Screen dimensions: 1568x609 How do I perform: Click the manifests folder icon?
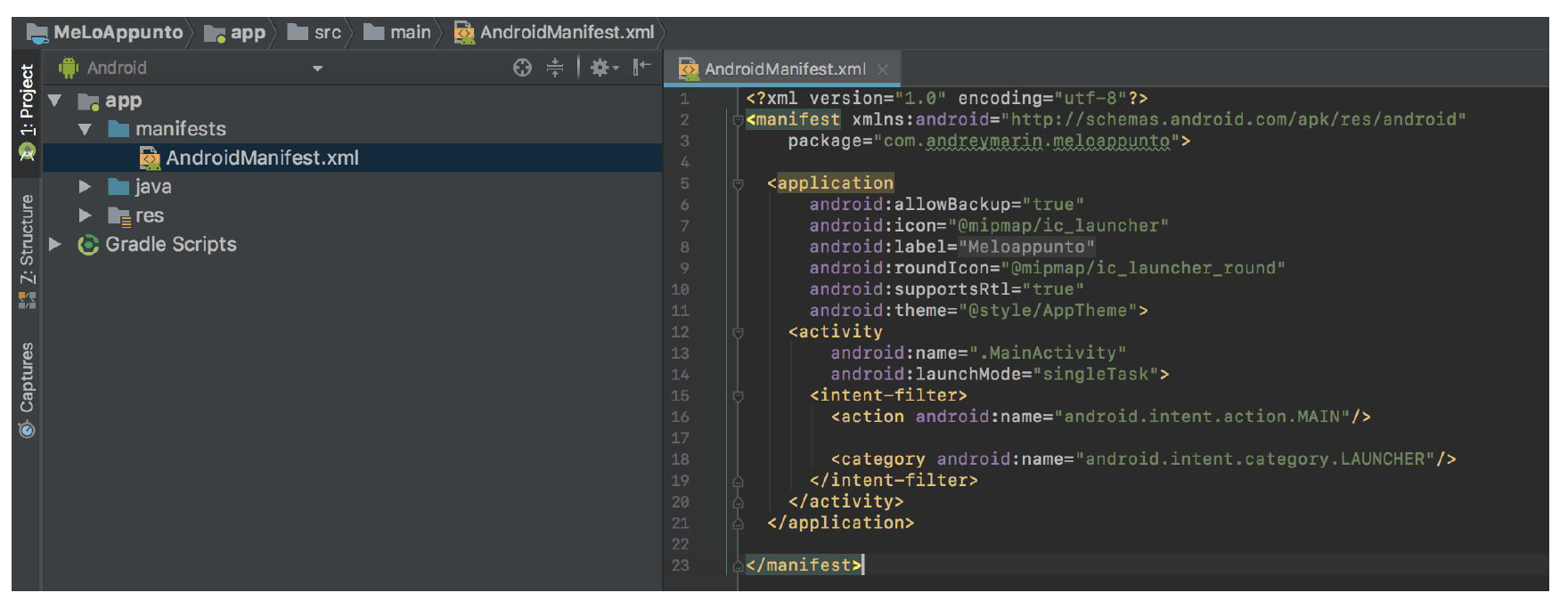click(x=118, y=129)
